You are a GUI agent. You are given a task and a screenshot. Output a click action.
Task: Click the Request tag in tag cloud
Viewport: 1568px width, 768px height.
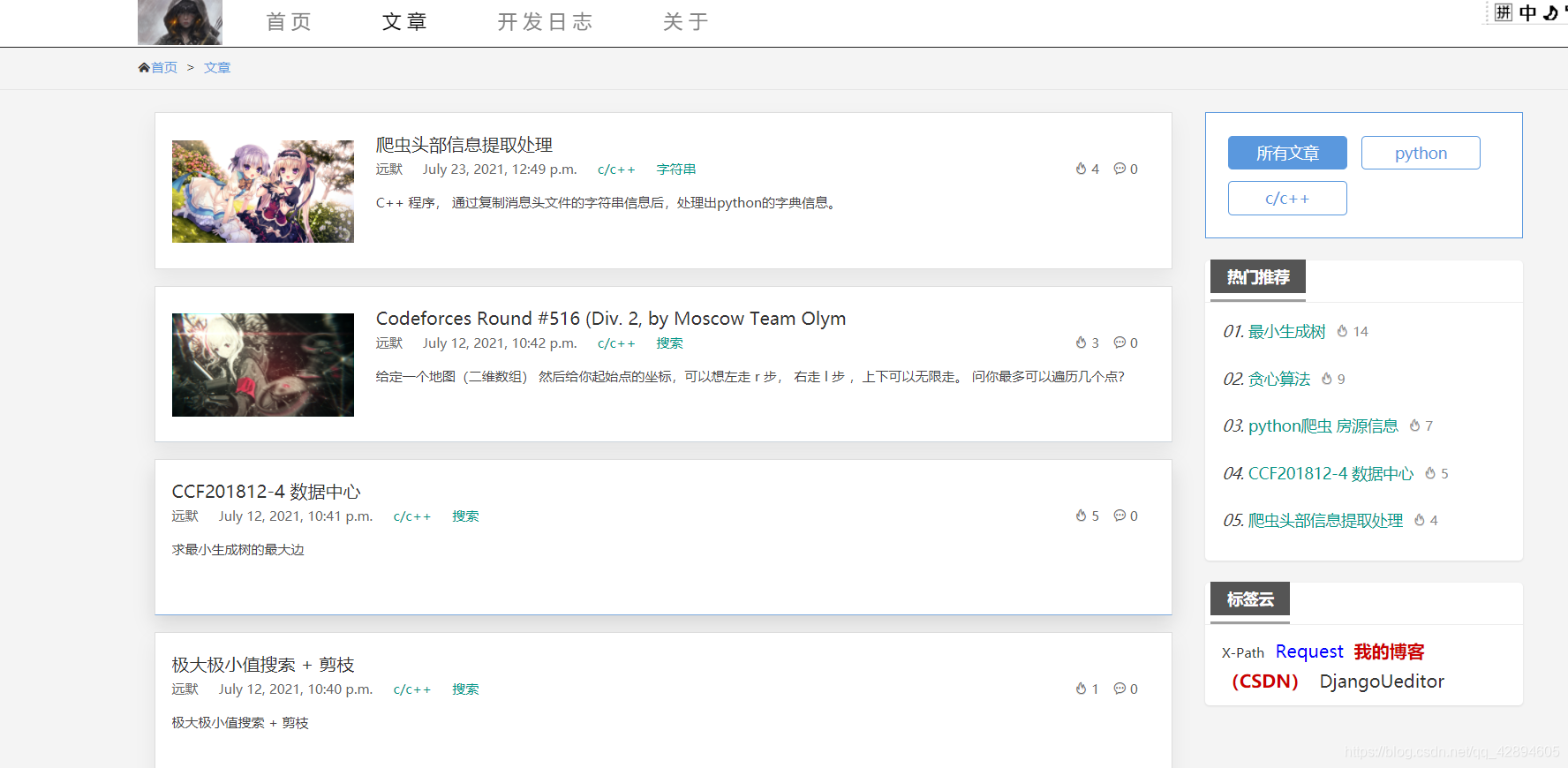click(x=1309, y=651)
